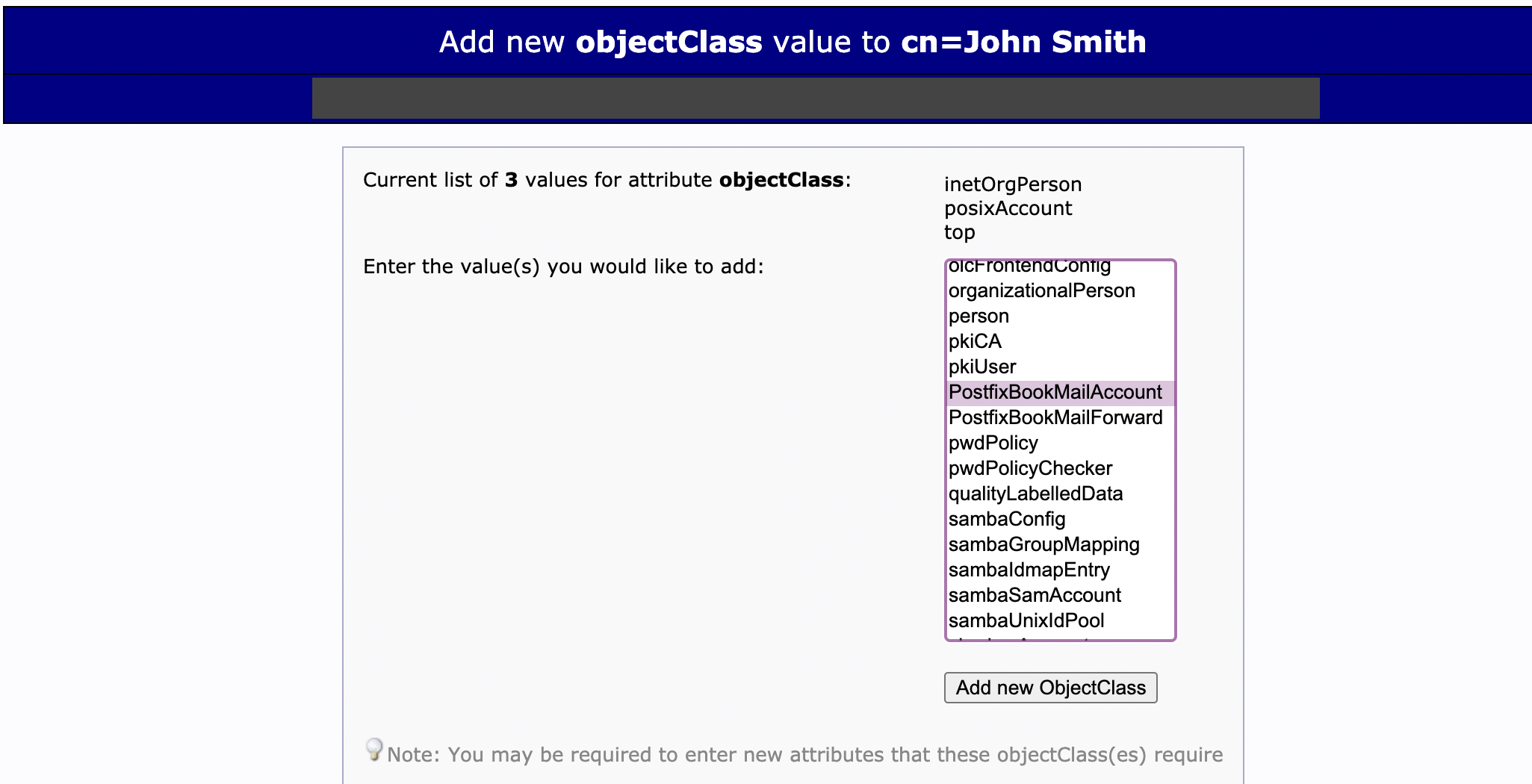Select organizationalPerson in the objectClass list
This screenshot has width=1532, height=784.
pos(1060,290)
